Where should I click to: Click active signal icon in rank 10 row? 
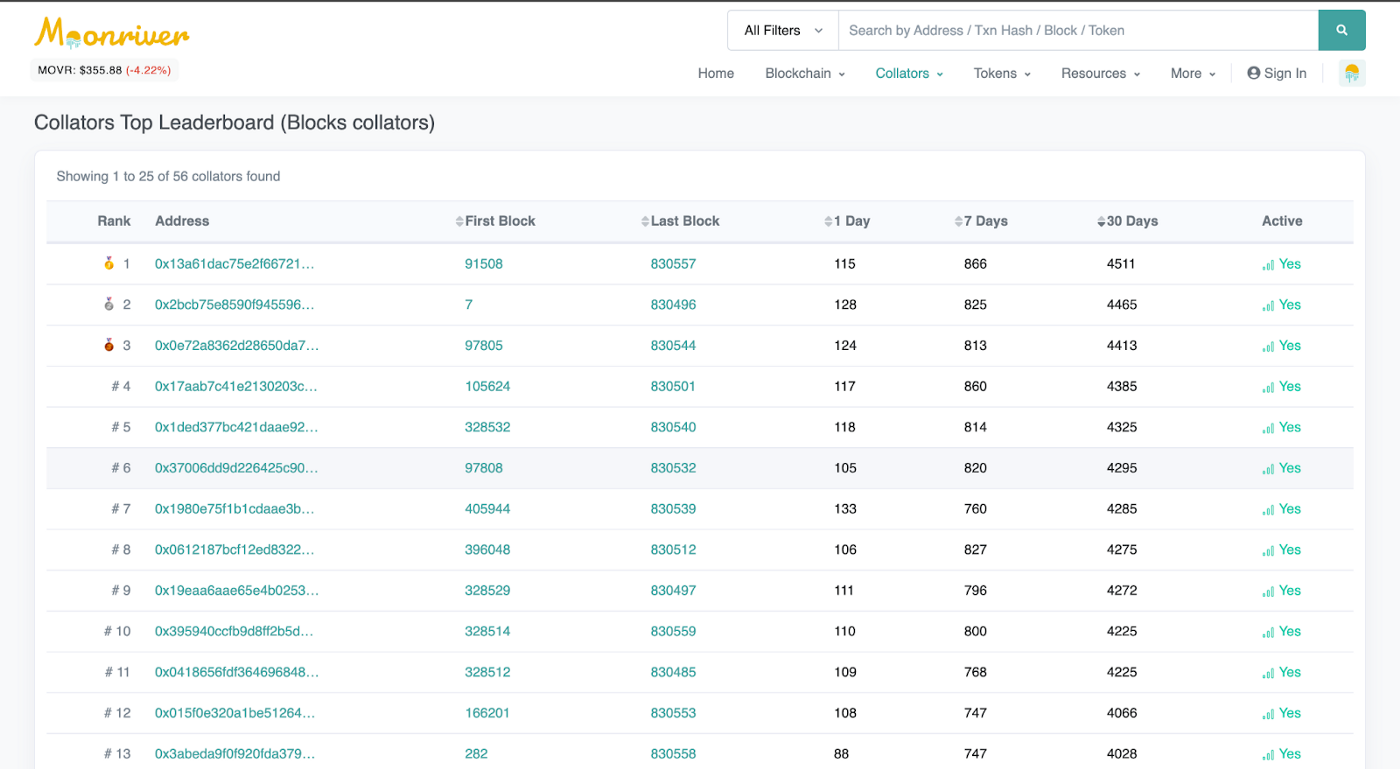pyautogui.click(x=1268, y=632)
